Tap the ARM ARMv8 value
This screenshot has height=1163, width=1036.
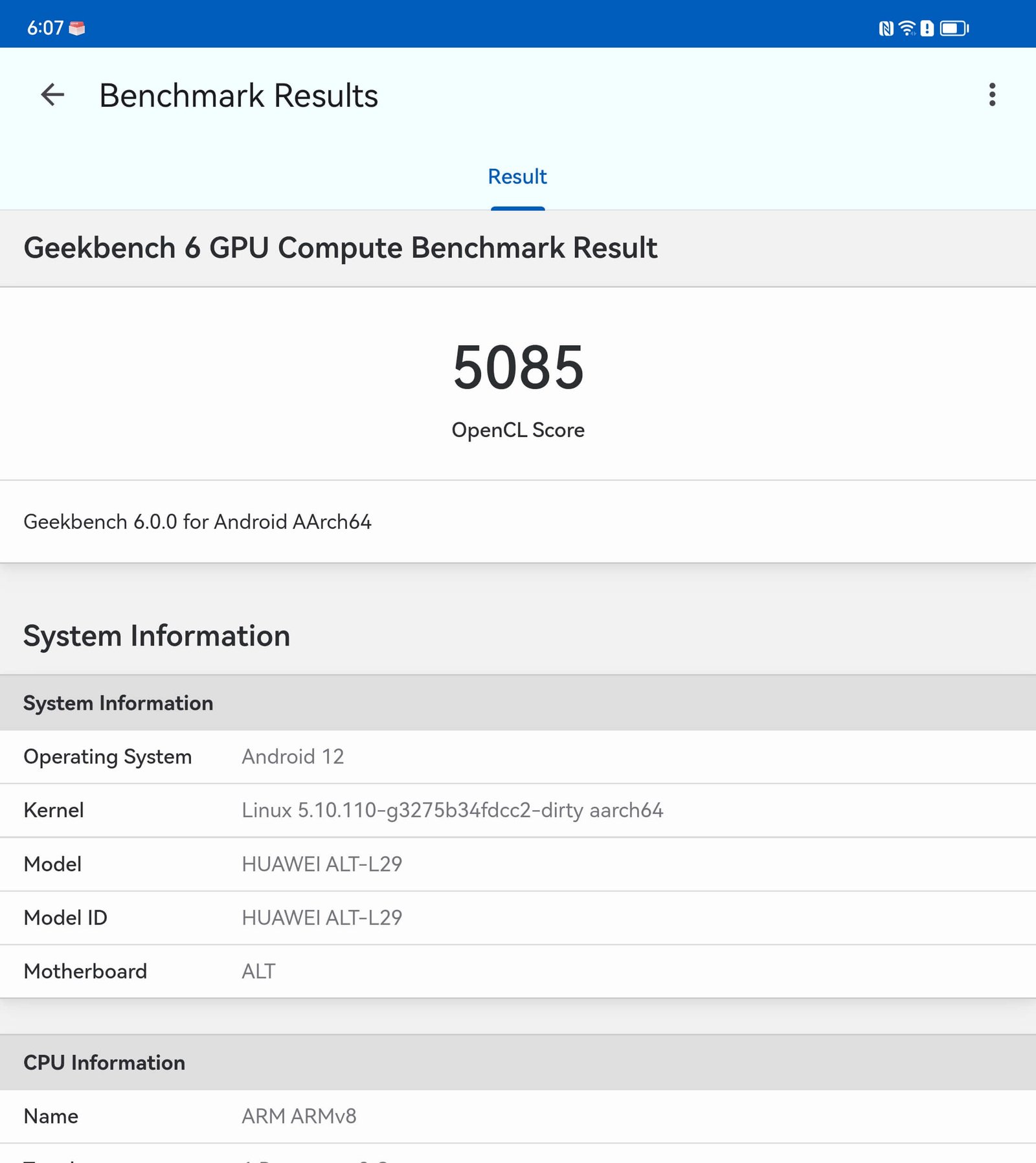point(299,1116)
